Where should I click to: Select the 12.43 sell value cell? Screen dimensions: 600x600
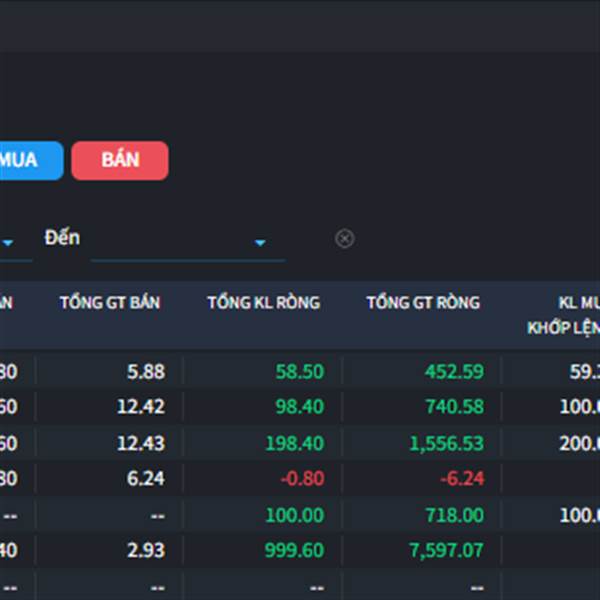pos(141,443)
